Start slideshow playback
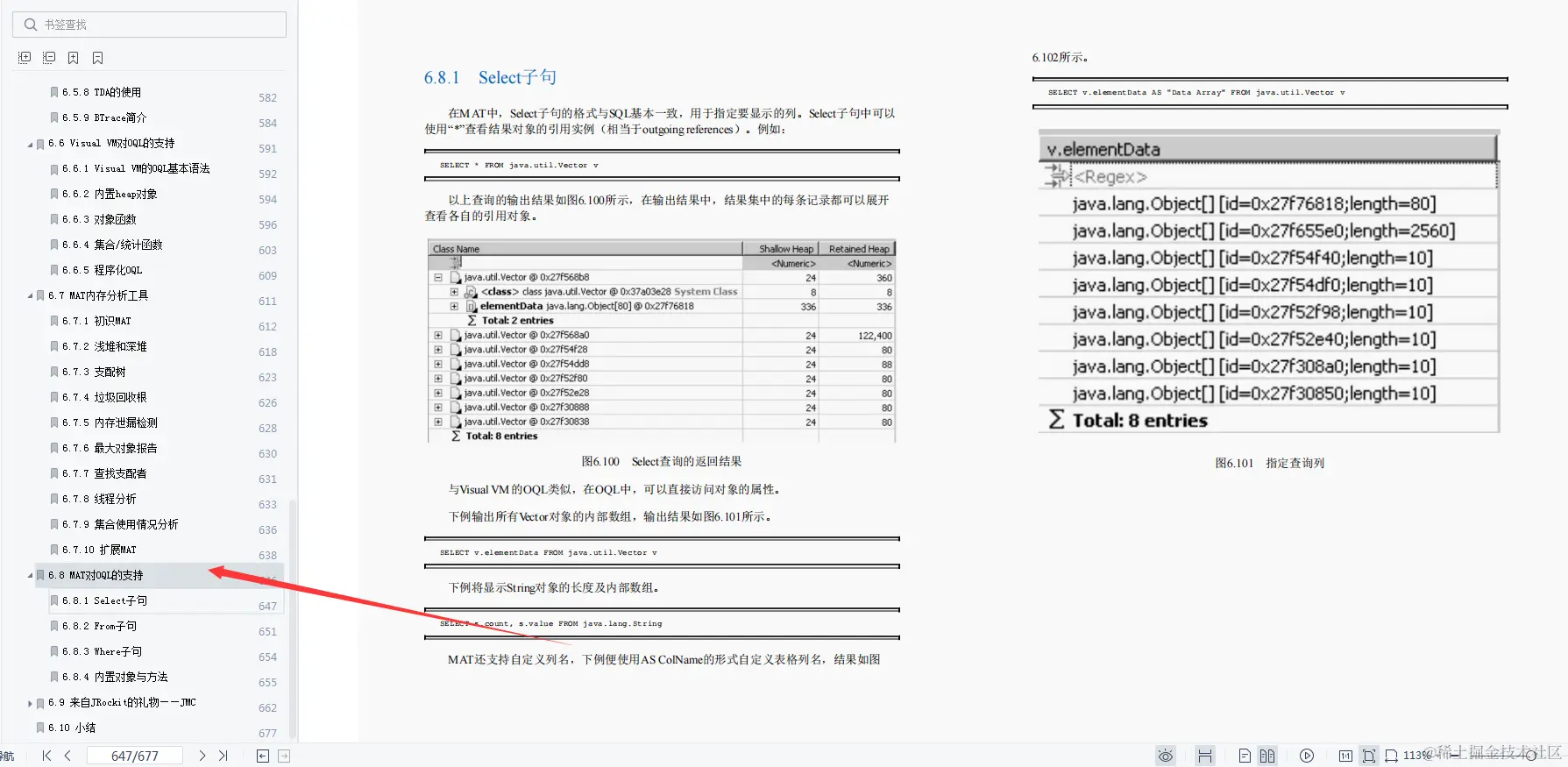Viewport: 1568px width, 767px height. tap(1307, 756)
